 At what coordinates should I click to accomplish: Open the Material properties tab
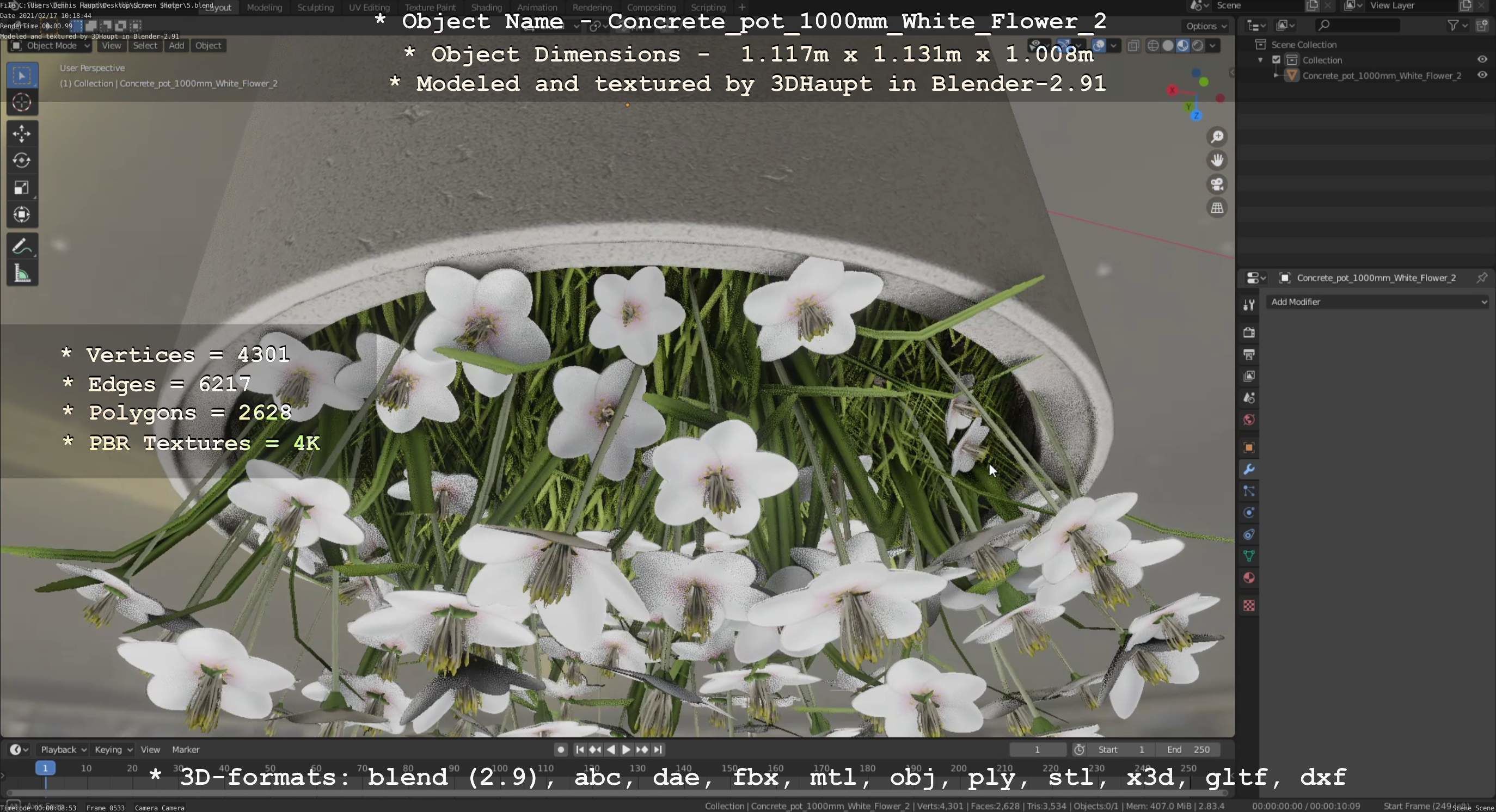click(x=1249, y=578)
